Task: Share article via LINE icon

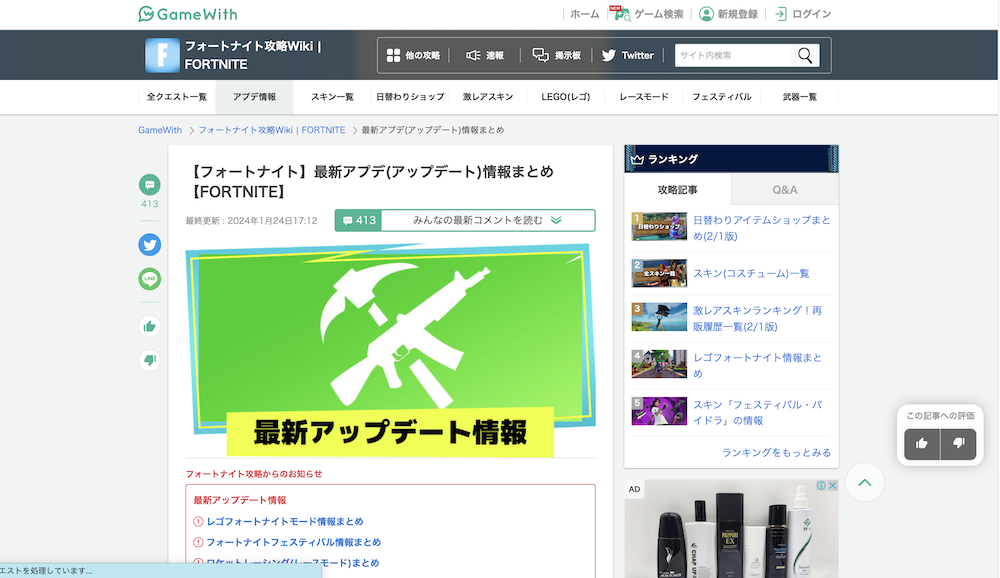Action: [150, 279]
